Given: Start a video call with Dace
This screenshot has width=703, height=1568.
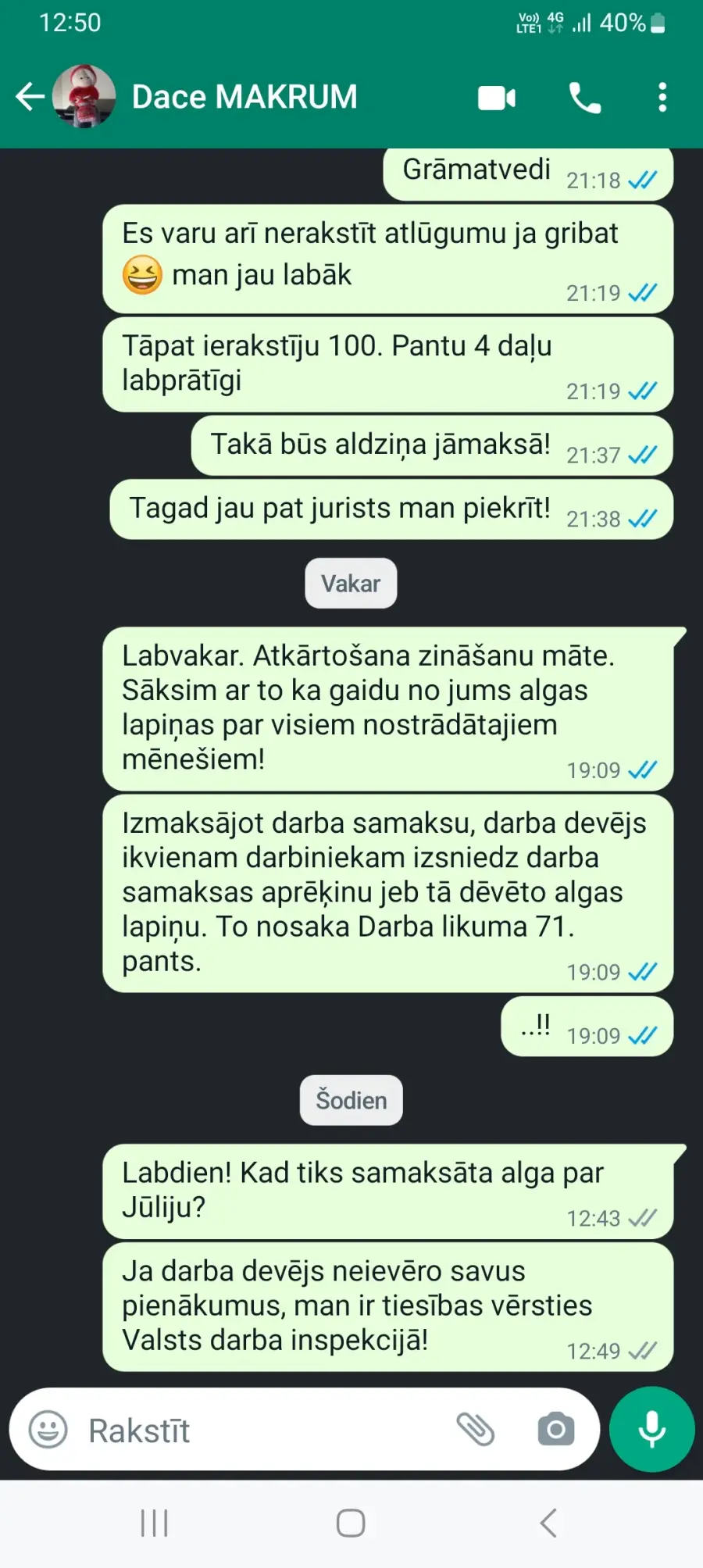Looking at the screenshot, I should [497, 98].
